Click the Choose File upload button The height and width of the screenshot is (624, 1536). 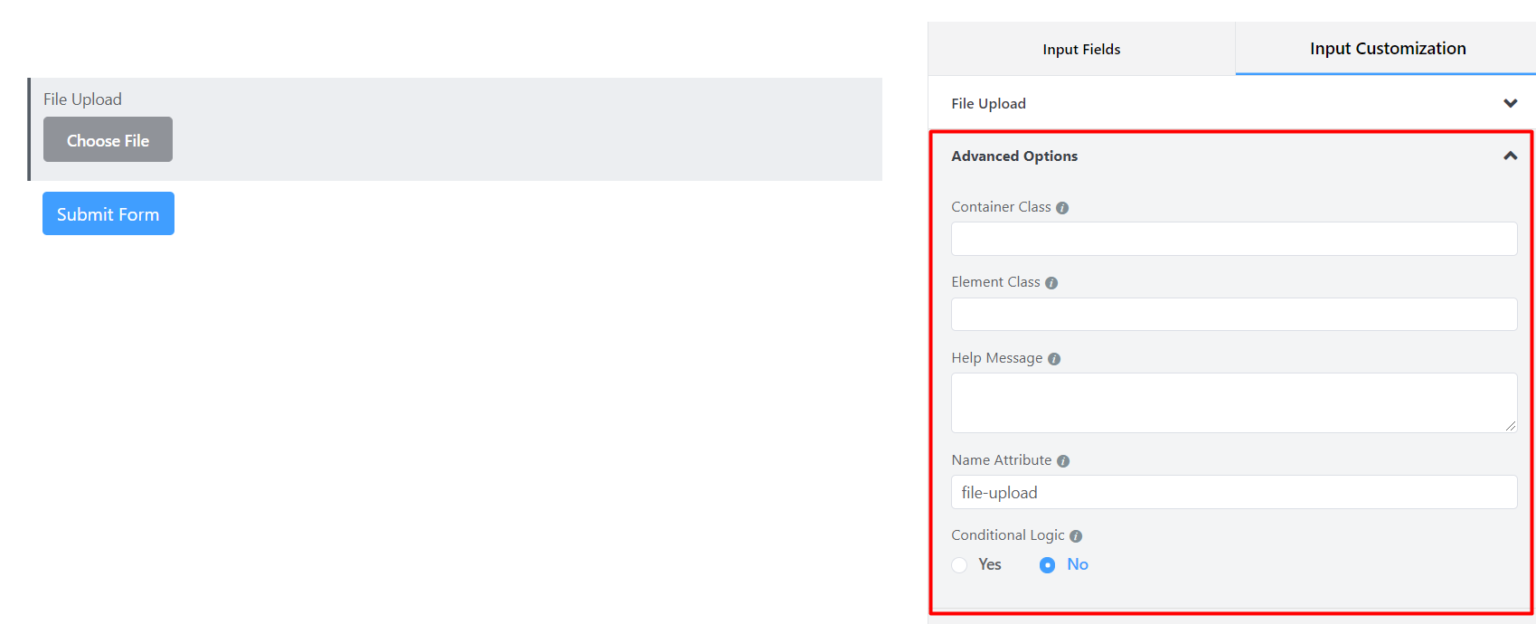tap(107, 139)
